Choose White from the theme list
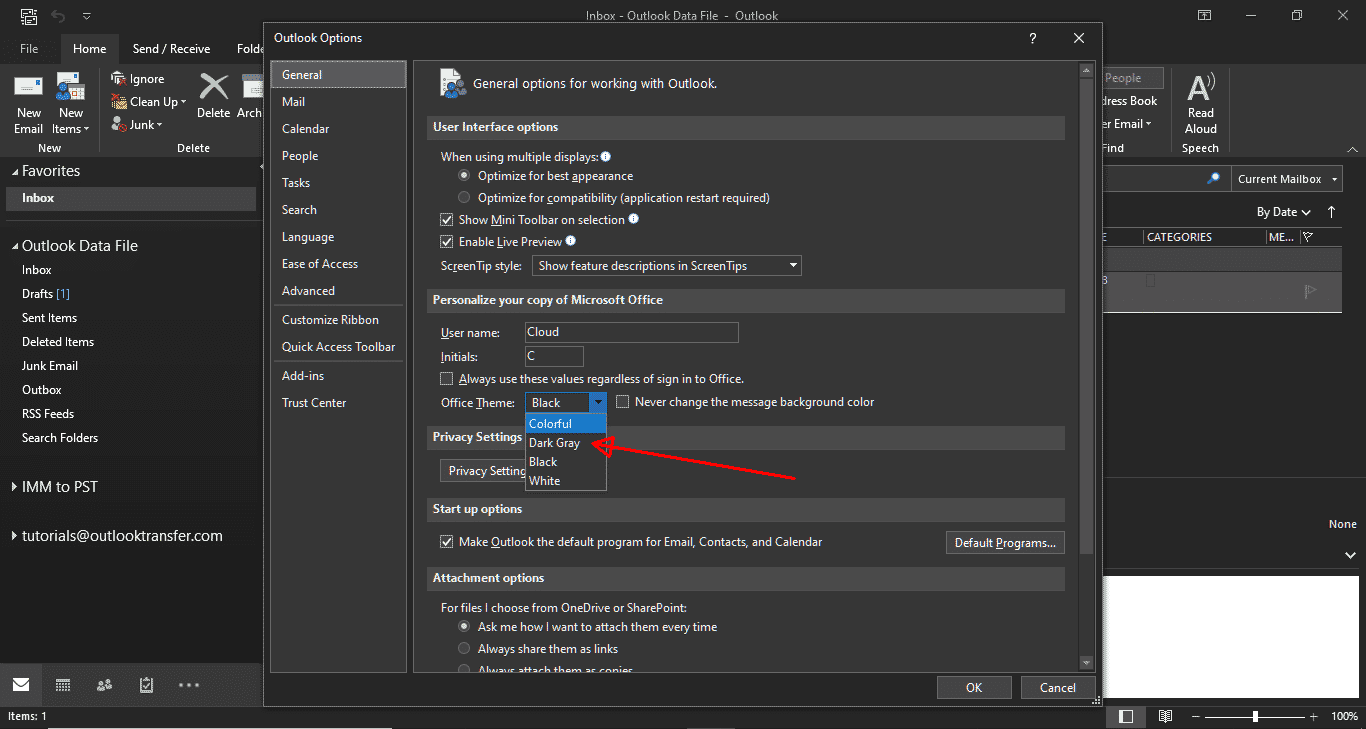 coord(566,481)
